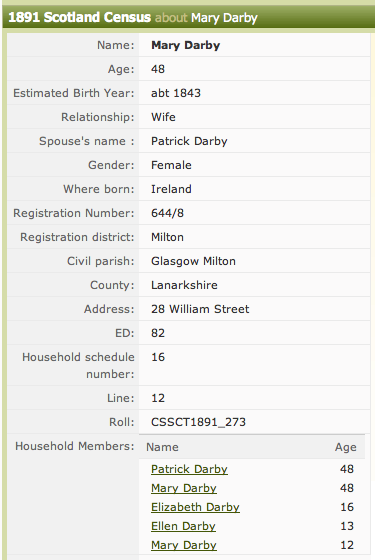This screenshot has height=560, width=375.
Task: Click the Name column header in household table
Action: pyautogui.click(x=162, y=447)
